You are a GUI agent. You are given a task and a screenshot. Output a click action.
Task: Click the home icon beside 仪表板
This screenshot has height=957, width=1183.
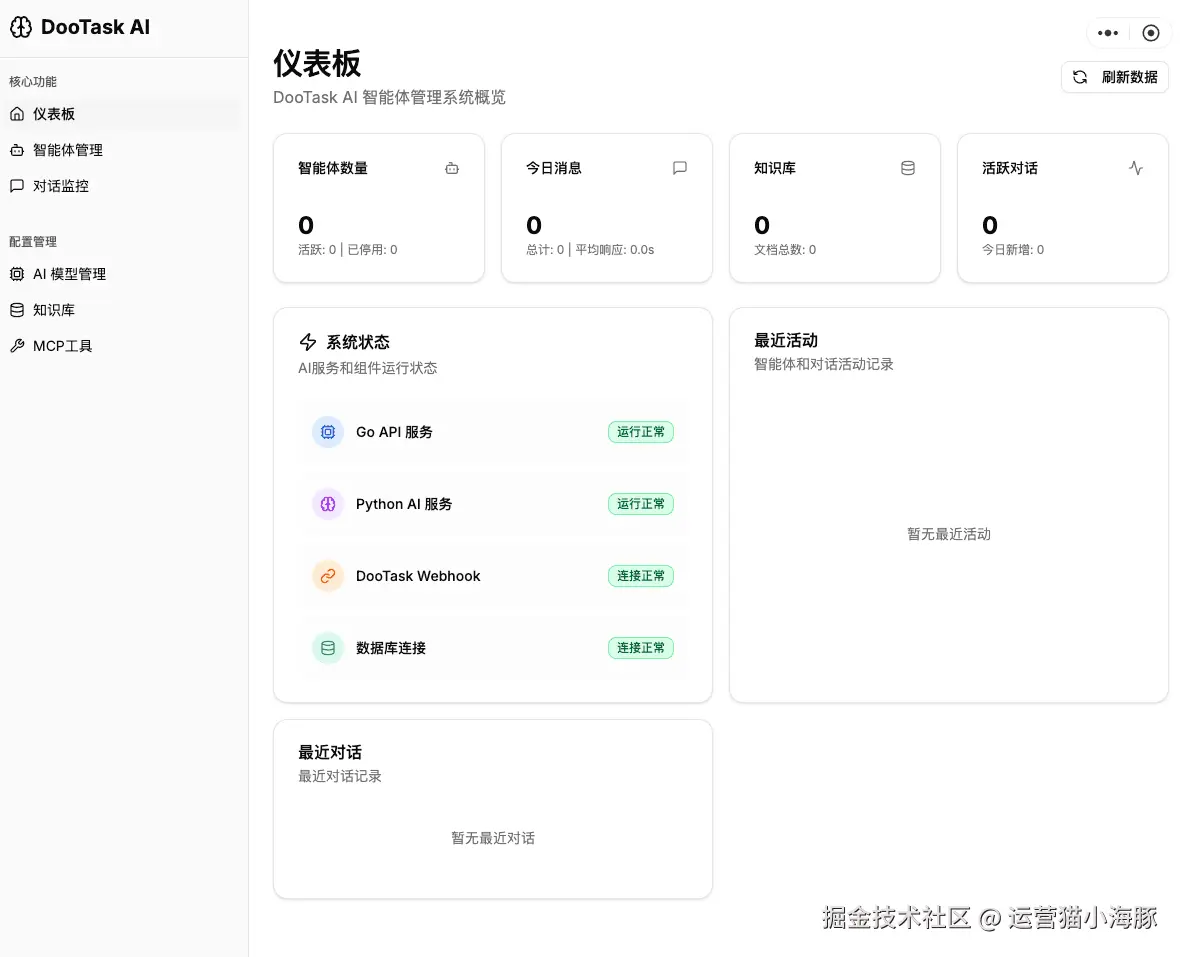pyautogui.click(x=17, y=114)
